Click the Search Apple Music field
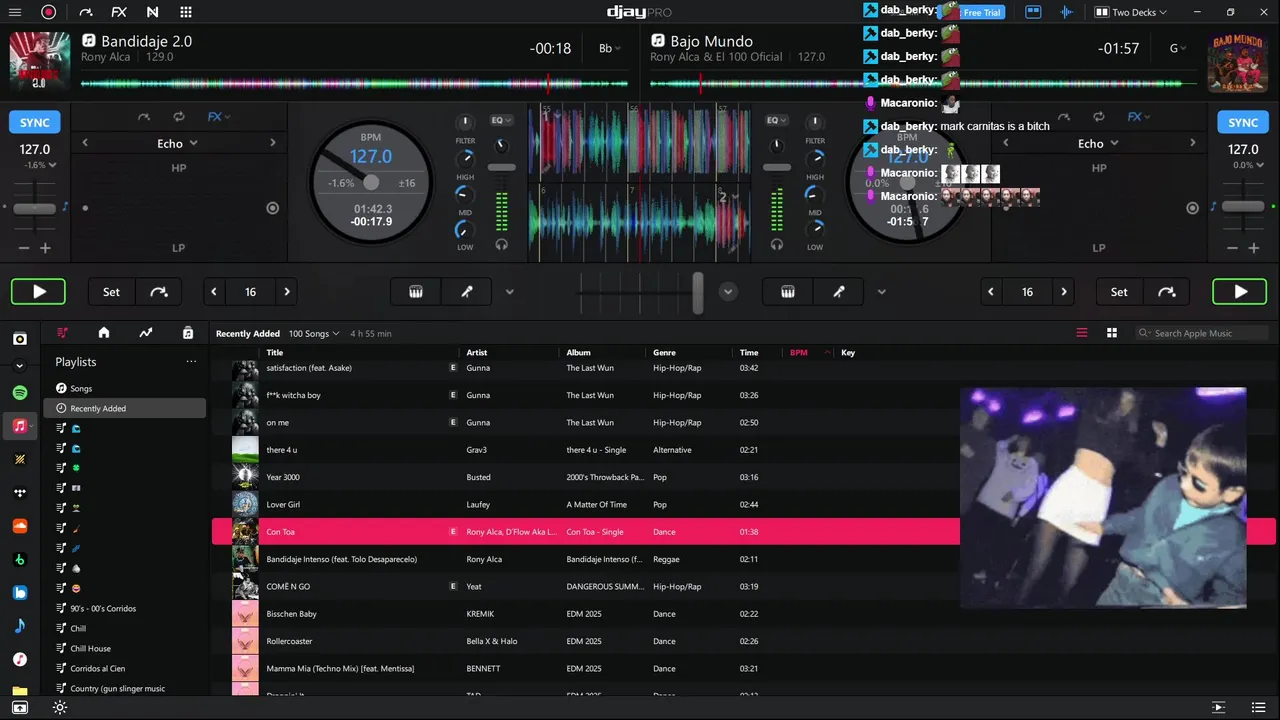The height and width of the screenshot is (720, 1280). pyautogui.click(x=1203, y=333)
